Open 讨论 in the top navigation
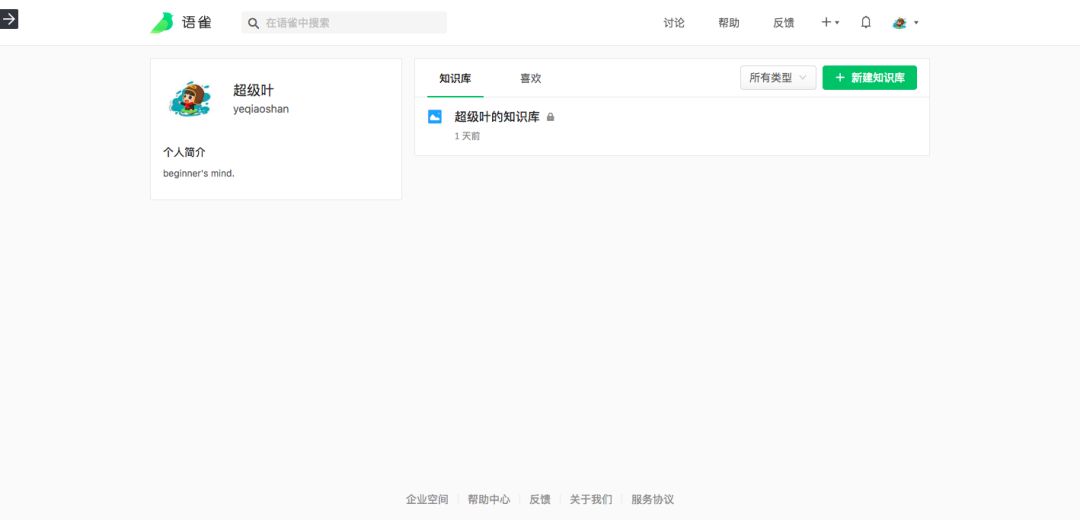The width and height of the screenshot is (1080, 520). (674, 23)
